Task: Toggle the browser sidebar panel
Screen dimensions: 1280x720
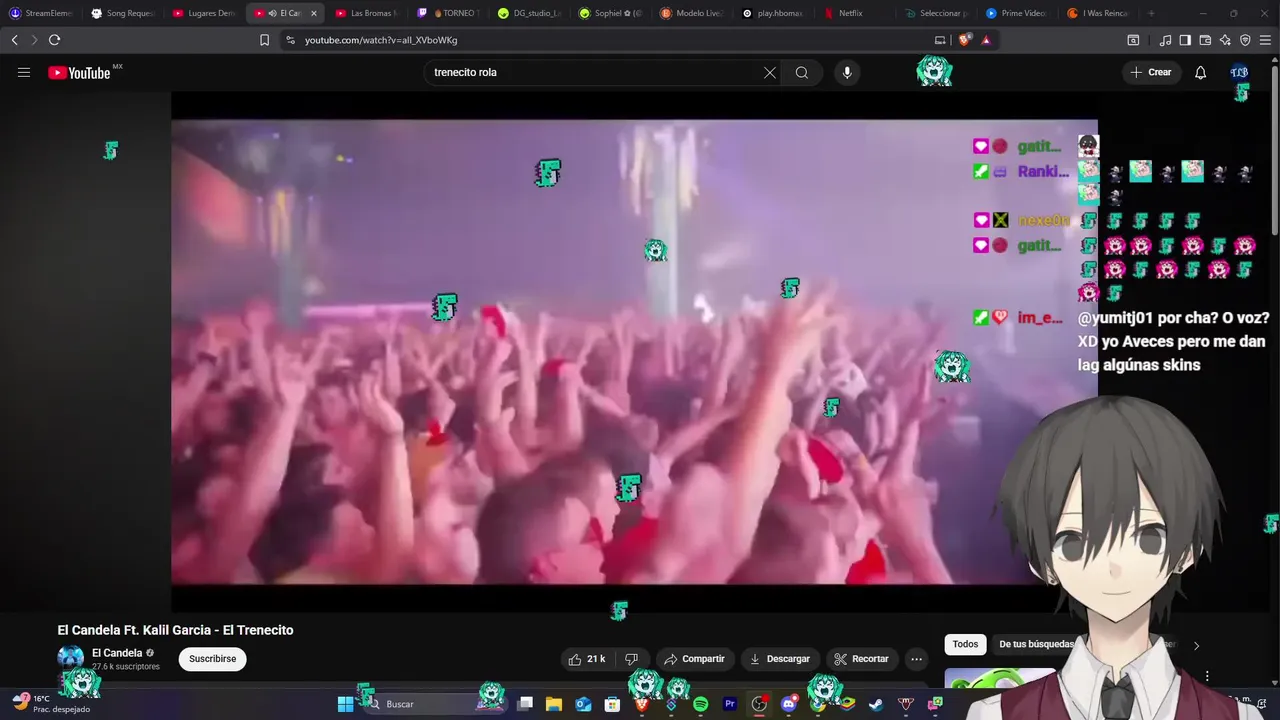Action: pyautogui.click(x=1185, y=40)
